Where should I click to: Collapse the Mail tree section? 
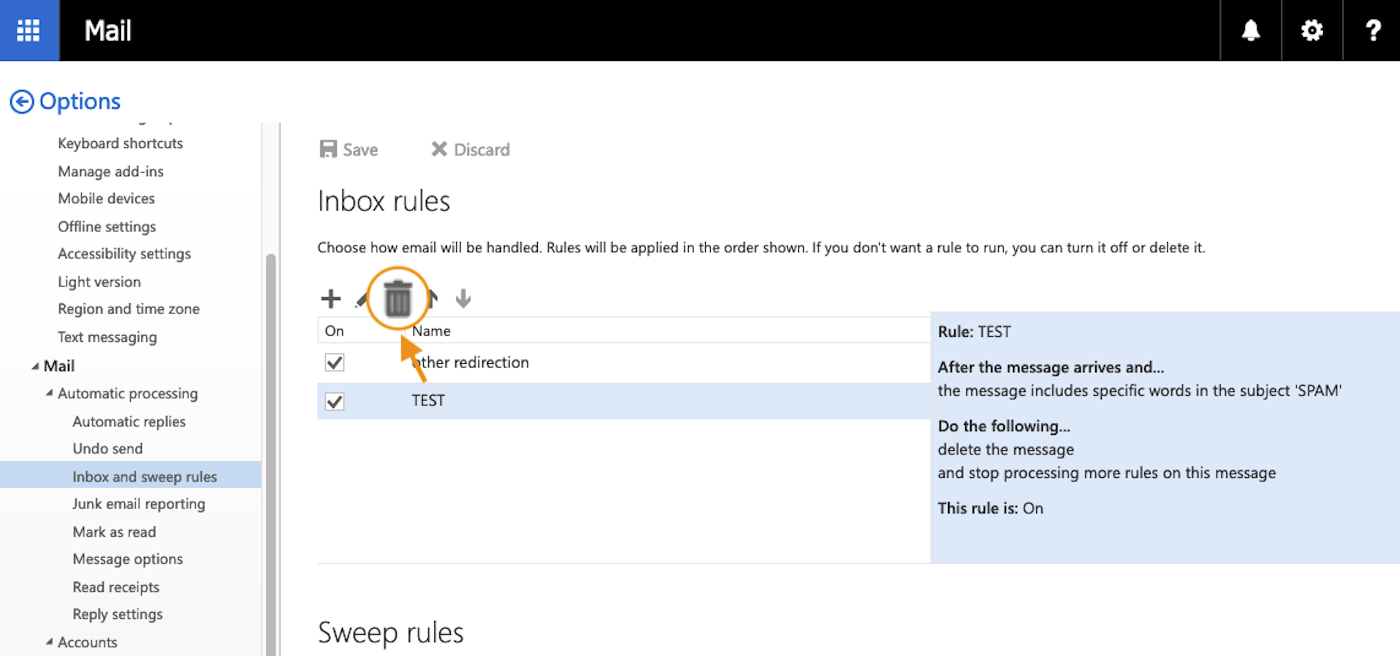point(36,367)
